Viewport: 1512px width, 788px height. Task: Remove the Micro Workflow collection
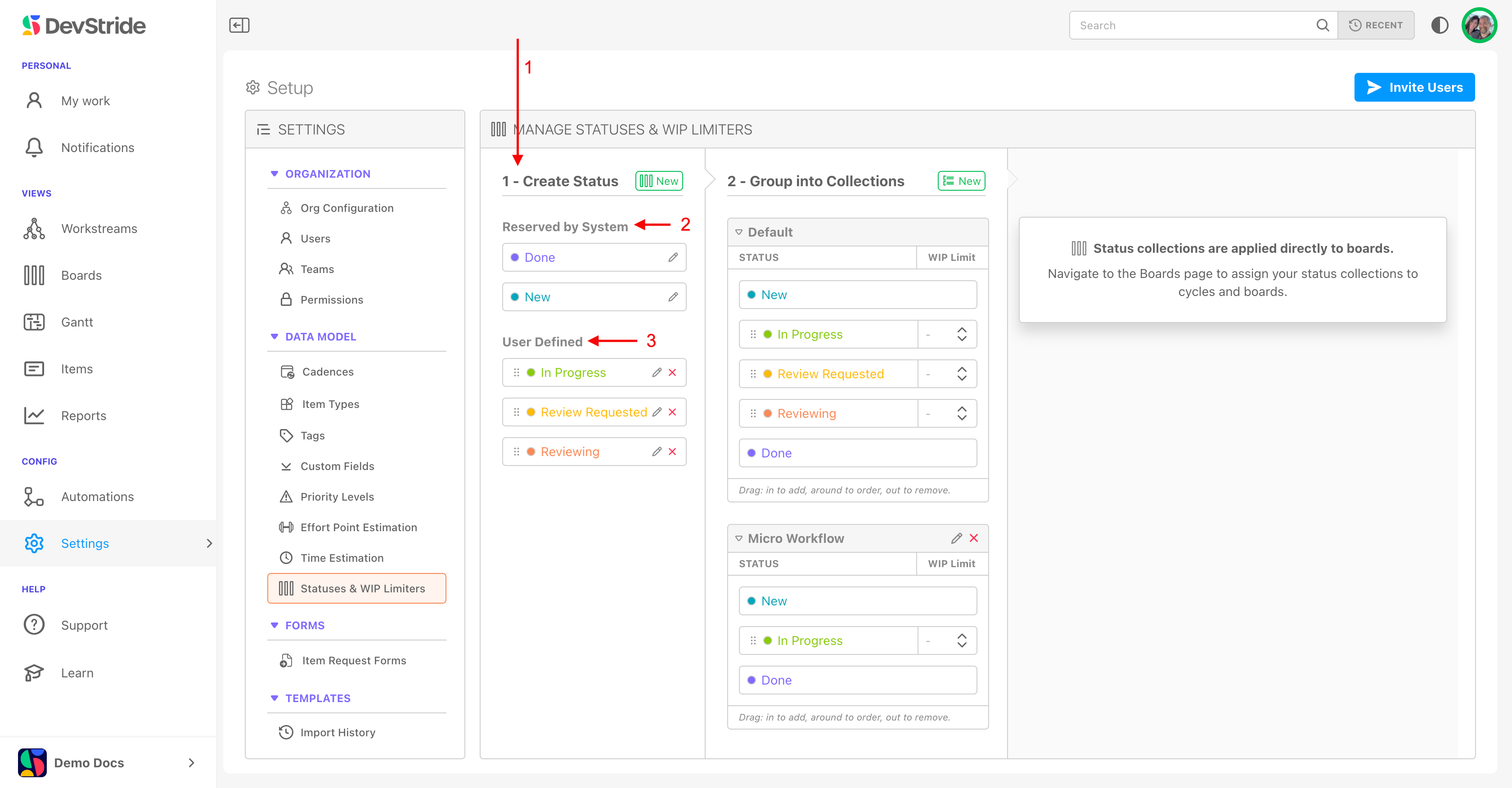(x=974, y=538)
